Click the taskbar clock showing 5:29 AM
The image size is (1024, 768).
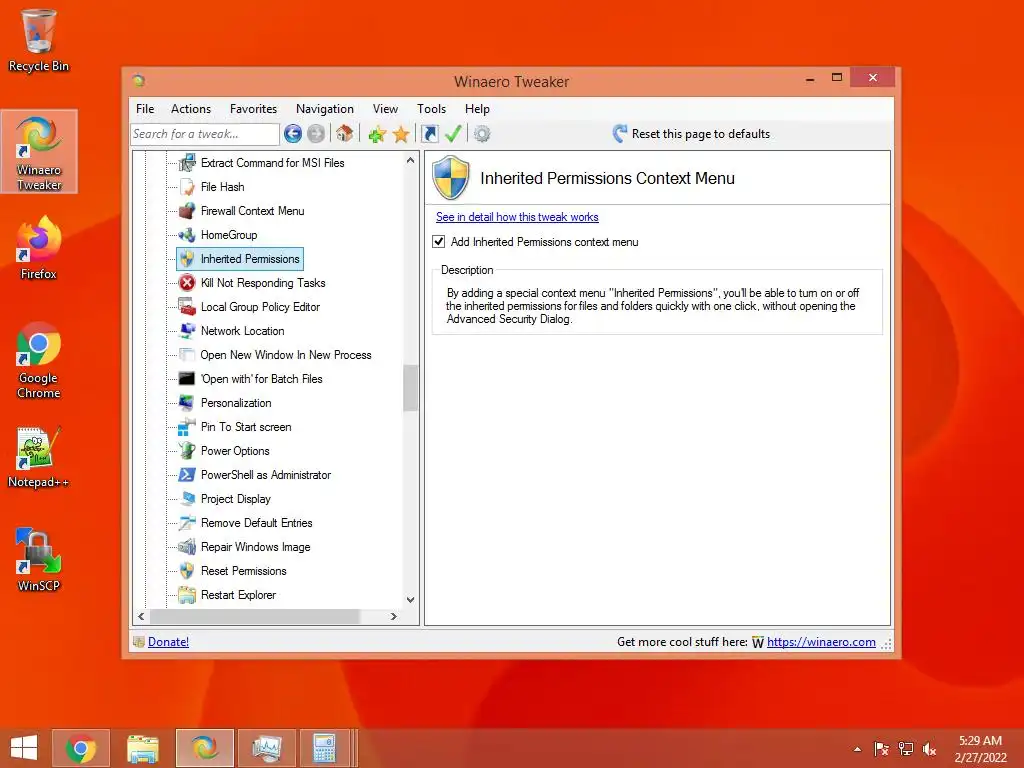pyautogui.click(x=980, y=748)
